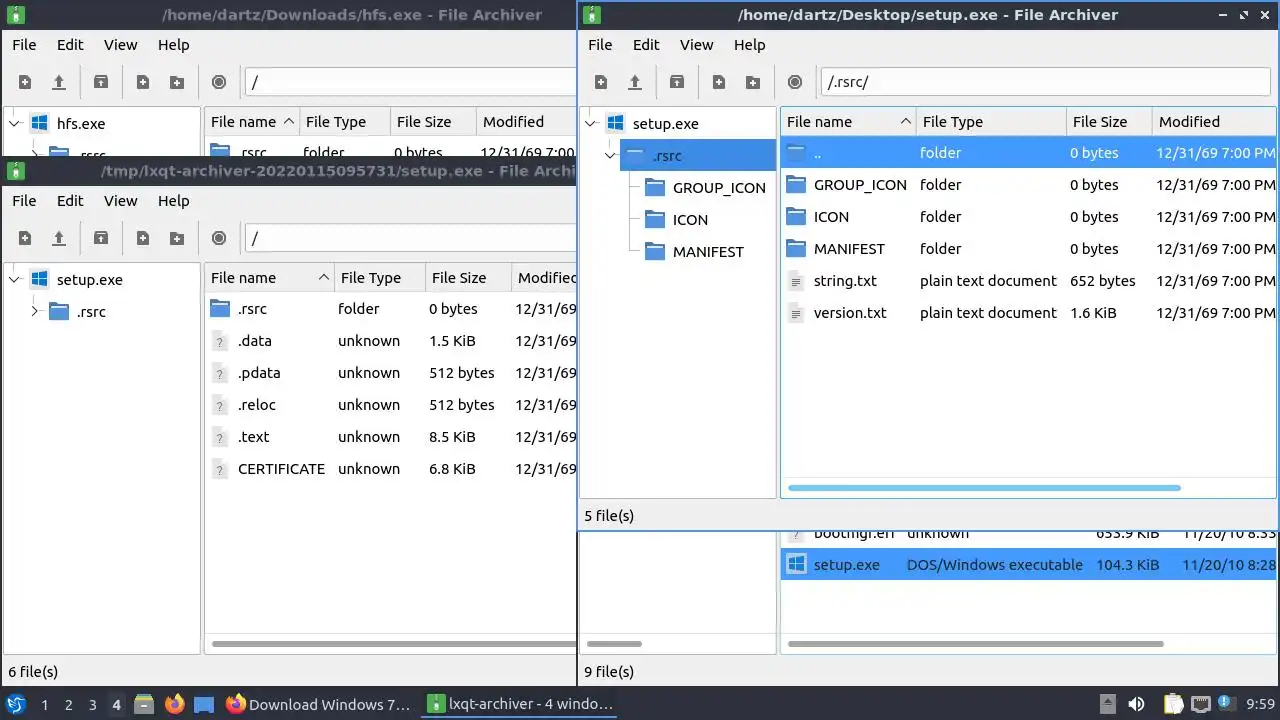
Task: Click horizontal scrollbar below the setup.exe DOS/Windows row
Action: pos(975,644)
